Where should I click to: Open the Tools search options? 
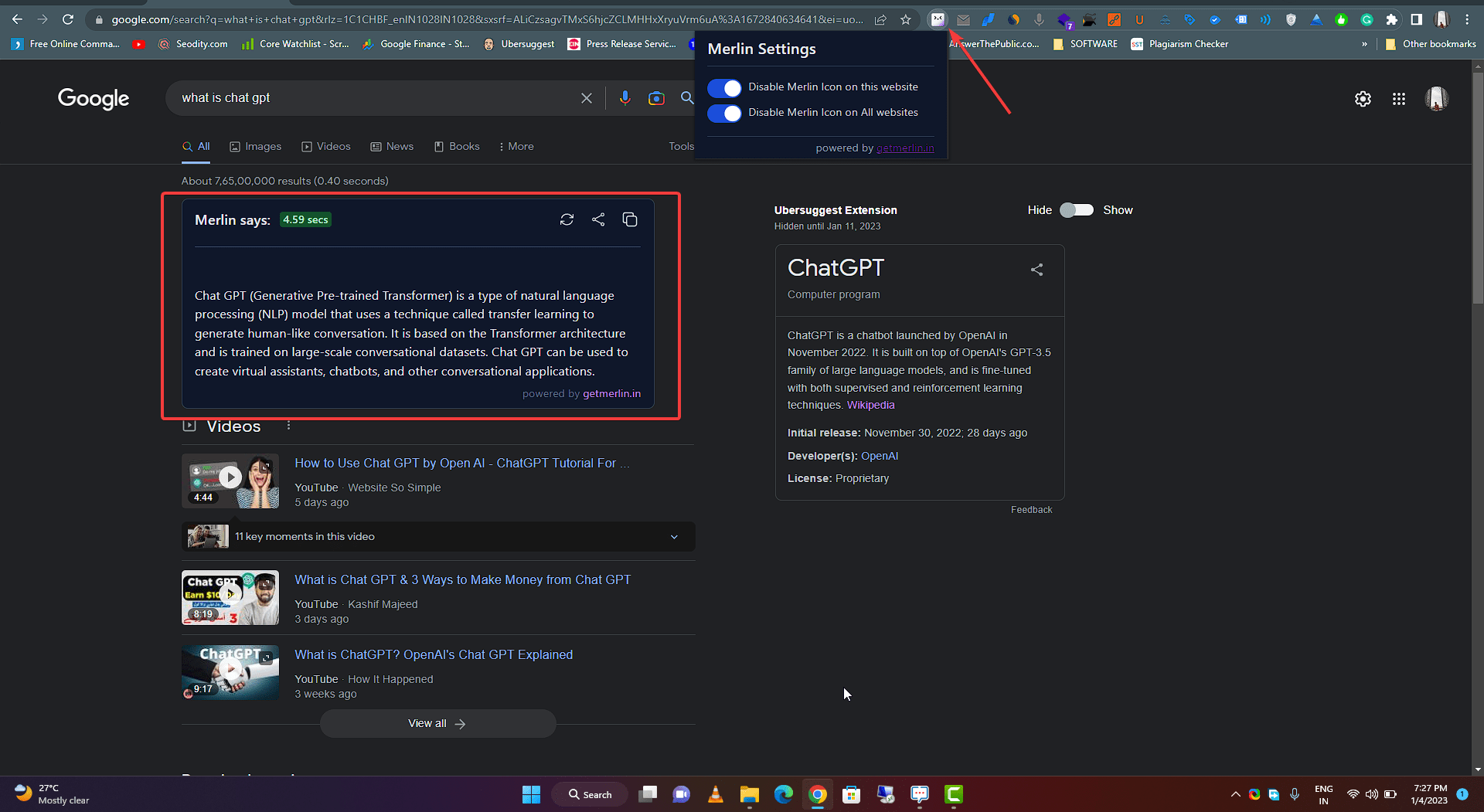(681, 146)
